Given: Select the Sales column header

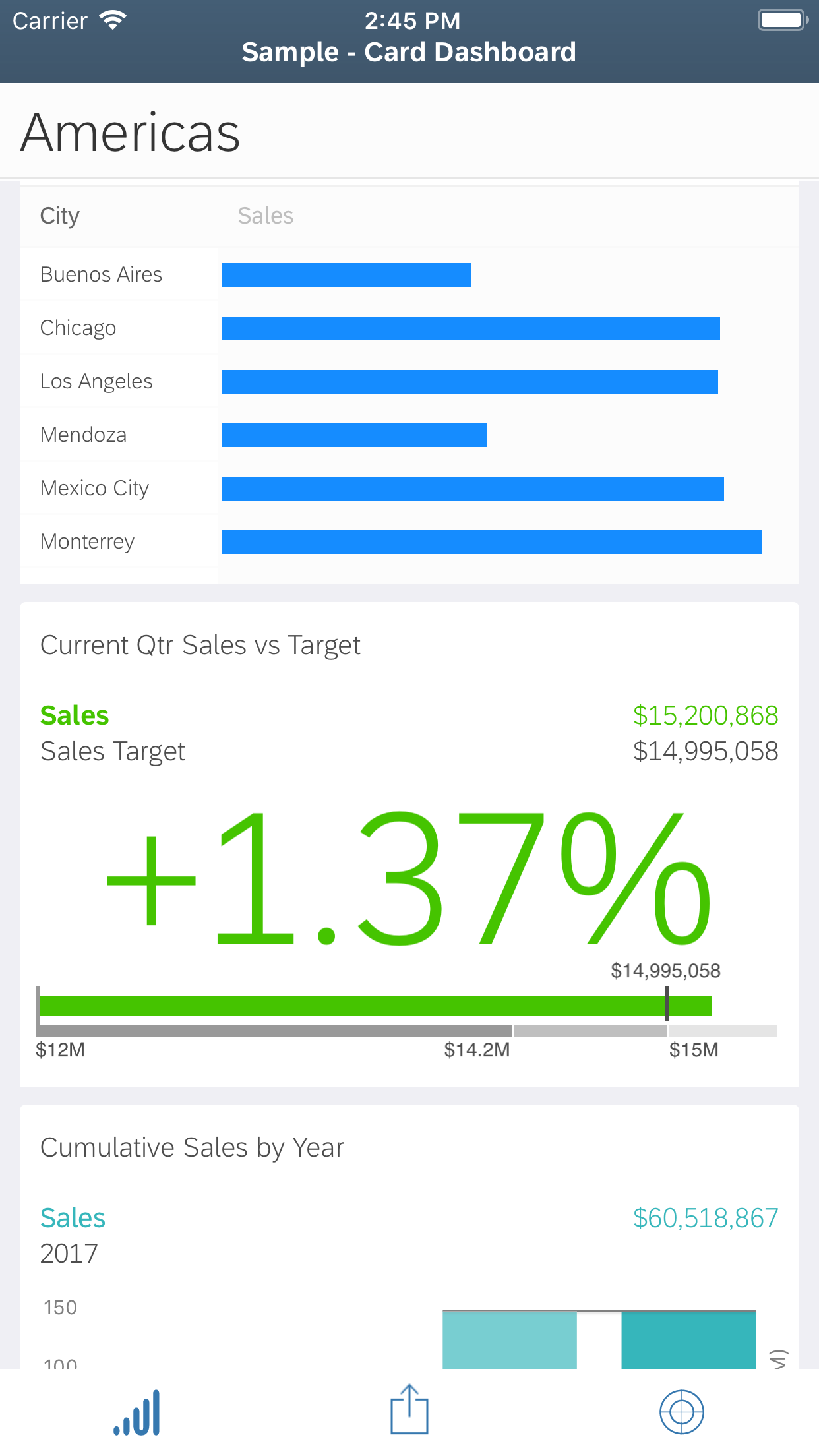Looking at the screenshot, I should coord(265,216).
